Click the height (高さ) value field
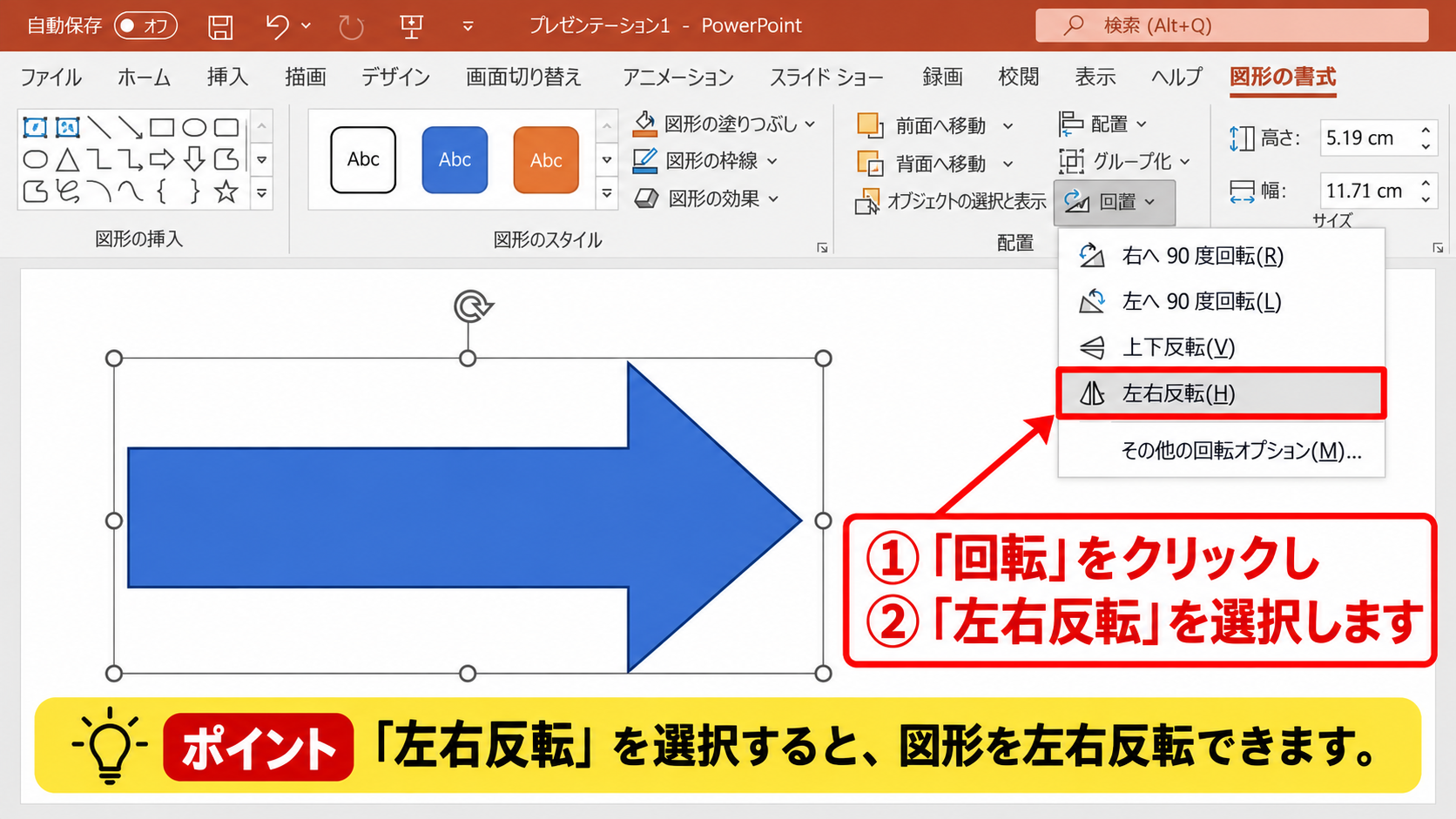 pos(1366,138)
